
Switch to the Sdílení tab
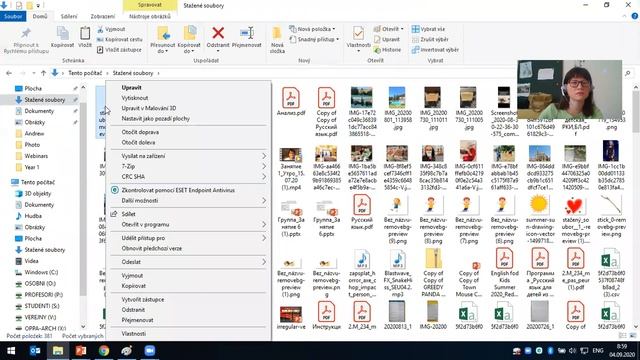click(69, 16)
